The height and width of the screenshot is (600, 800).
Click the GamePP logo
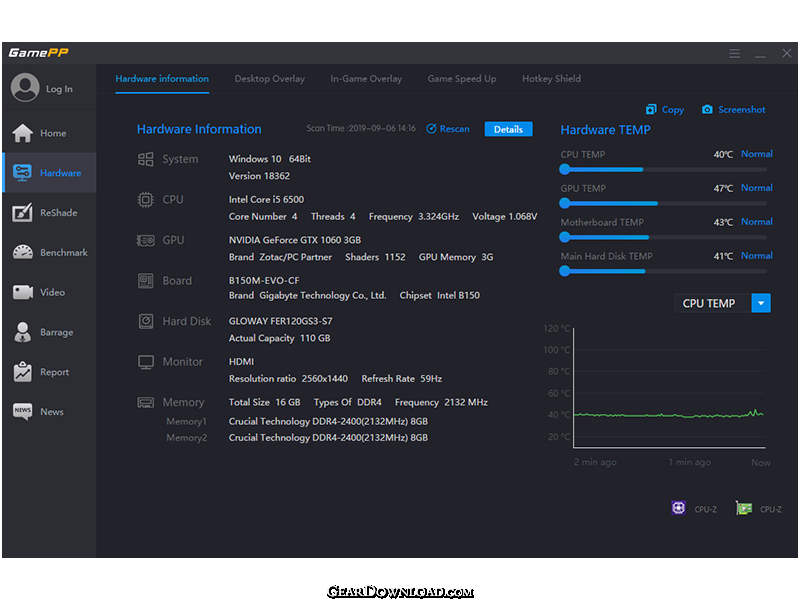[x=38, y=53]
